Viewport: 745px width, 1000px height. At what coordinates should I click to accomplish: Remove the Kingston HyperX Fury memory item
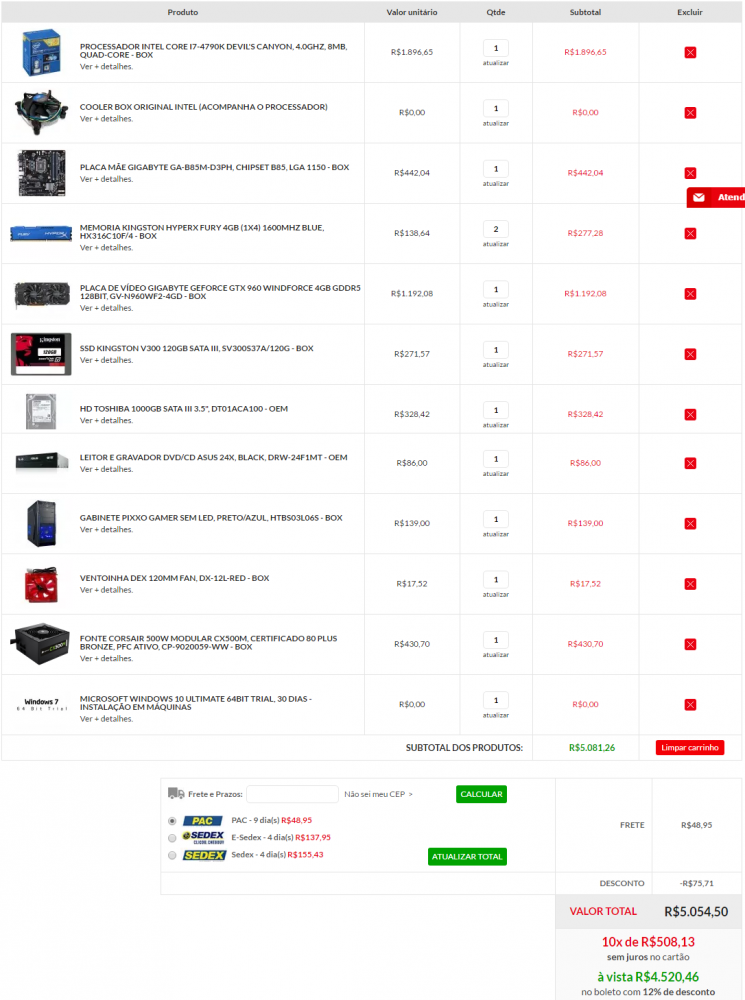690,233
